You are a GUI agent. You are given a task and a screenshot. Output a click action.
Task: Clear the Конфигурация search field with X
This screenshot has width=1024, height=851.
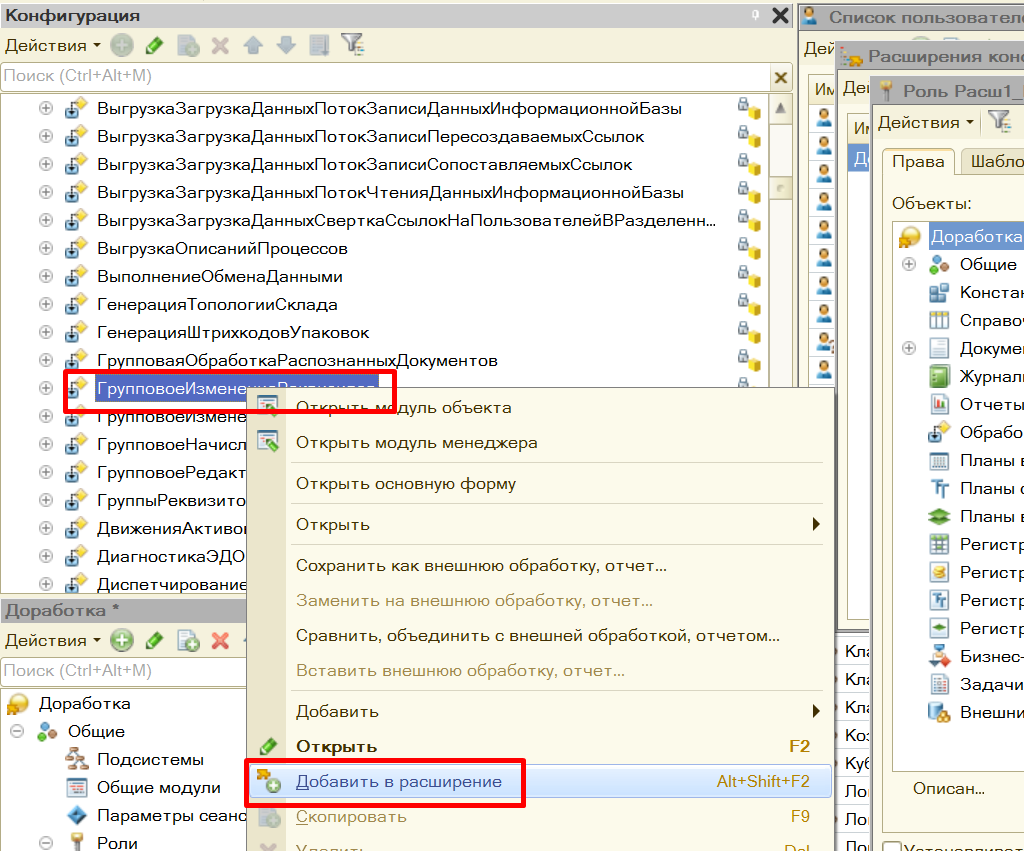780,78
